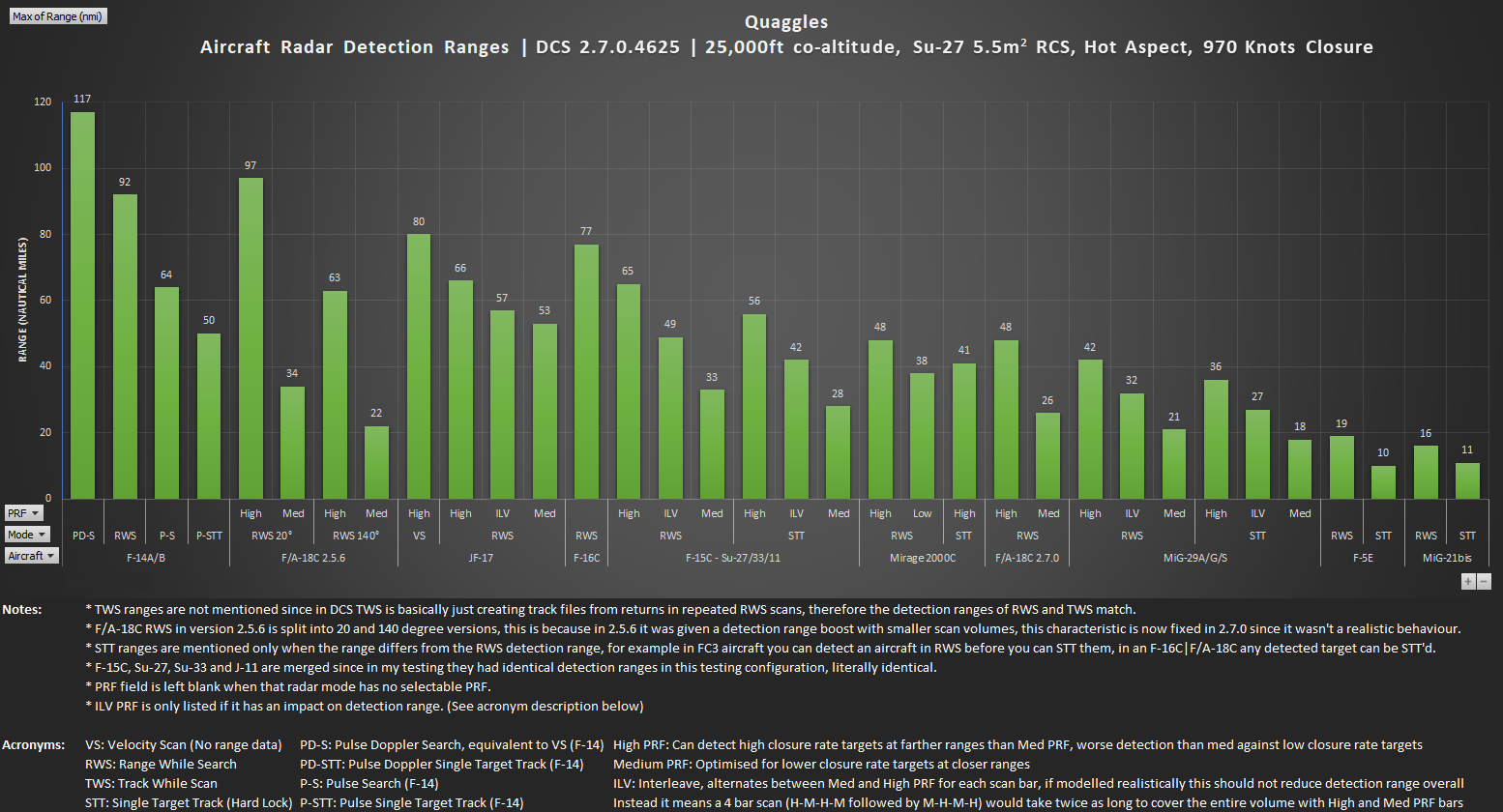
Task: Click the data label '26'
Action: point(1047,400)
